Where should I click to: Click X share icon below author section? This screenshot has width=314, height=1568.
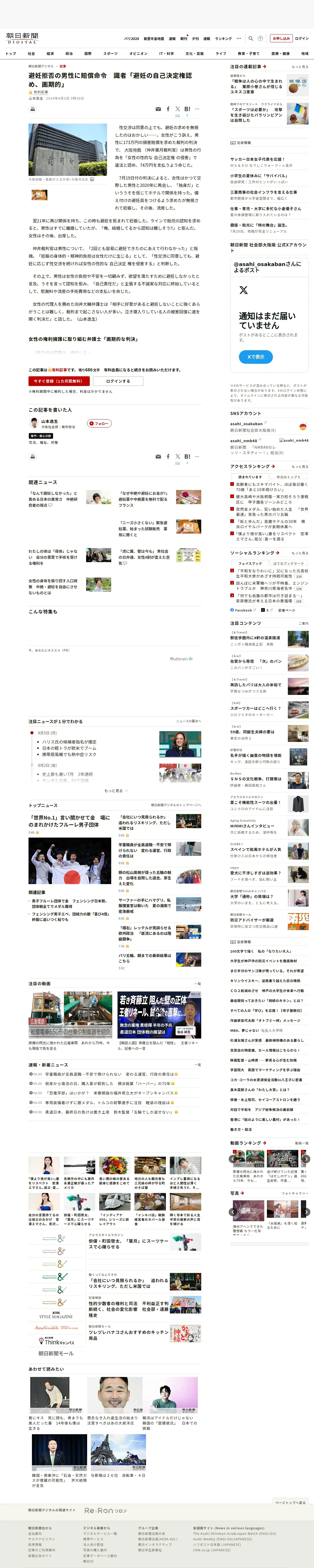pos(177,456)
